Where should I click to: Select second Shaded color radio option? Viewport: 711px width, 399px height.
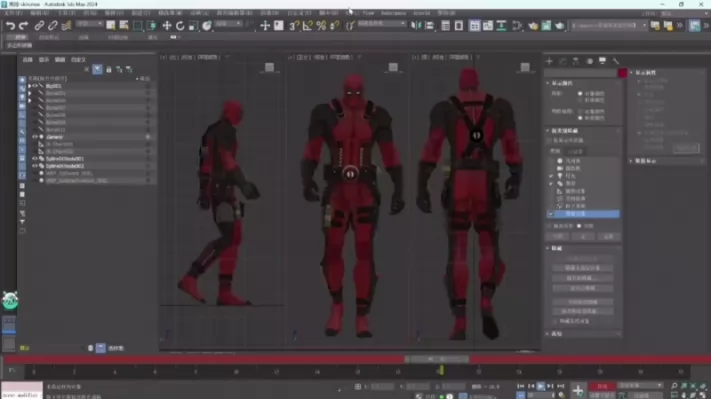(x=580, y=118)
